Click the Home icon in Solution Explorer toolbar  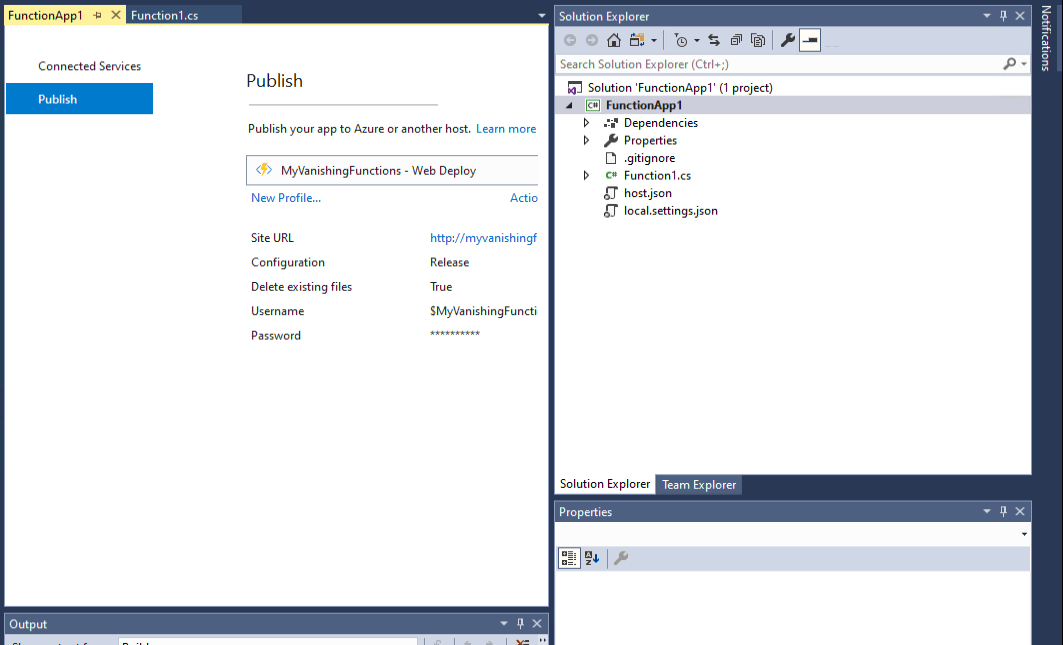coord(614,41)
